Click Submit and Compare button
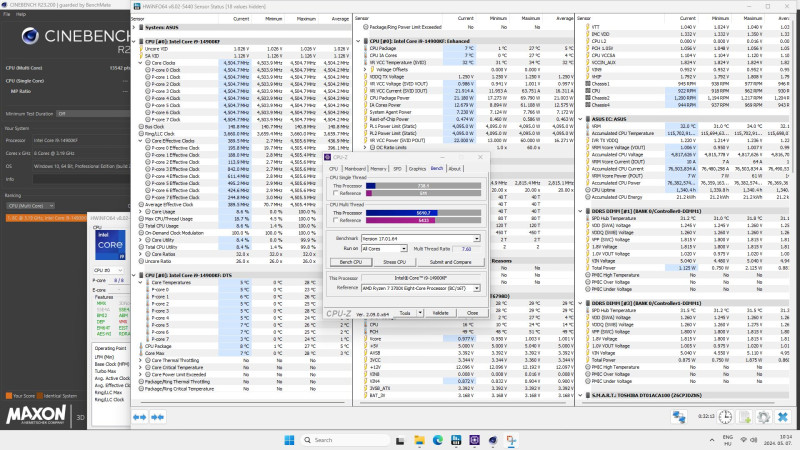 [x=450, y=262]
